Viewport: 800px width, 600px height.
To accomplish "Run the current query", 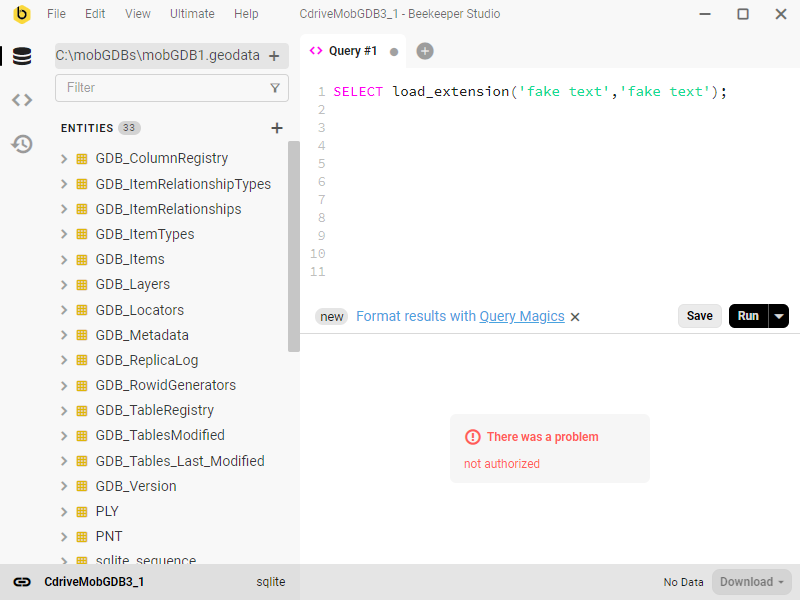I will [748, 316].
